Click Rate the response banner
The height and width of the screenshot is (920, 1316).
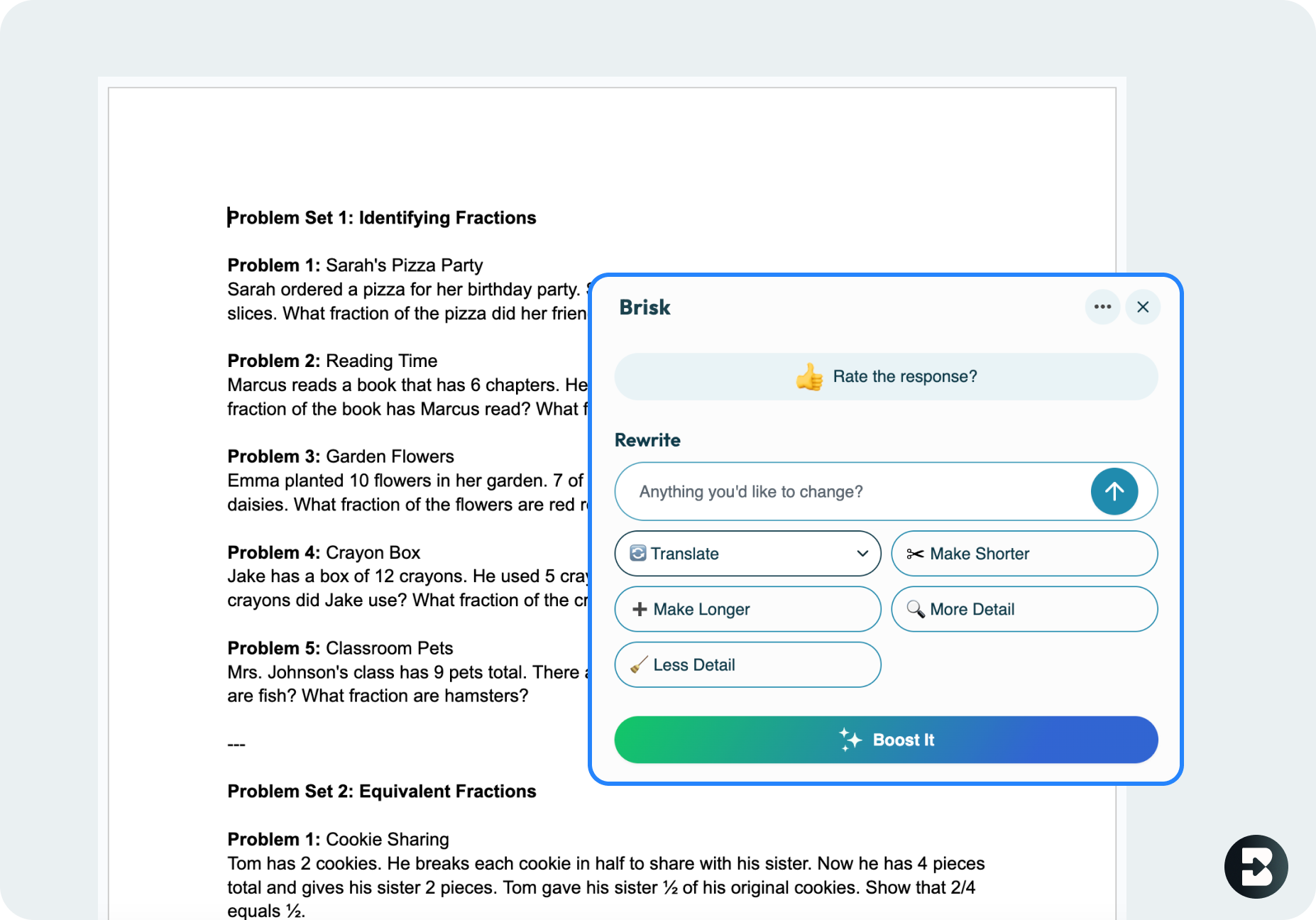click(x=886, y=377)
